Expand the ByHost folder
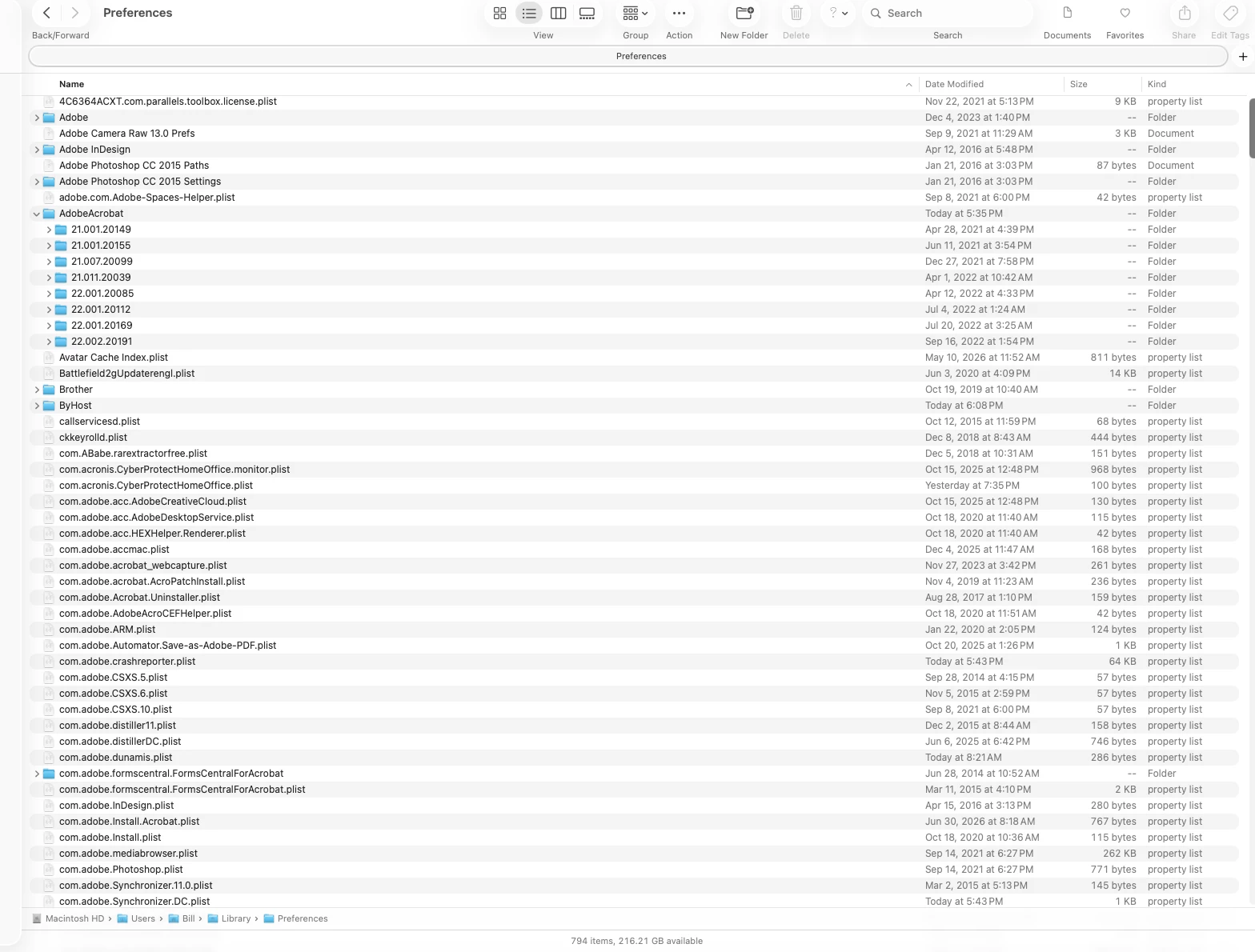The width and height of the screenshot is (1255, 952). 37,406
